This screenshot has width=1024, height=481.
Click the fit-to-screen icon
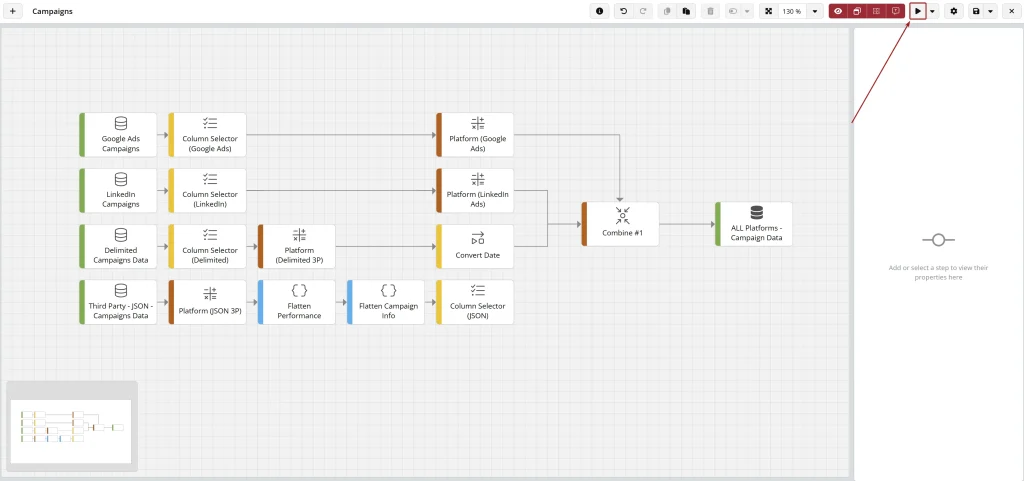[768, 11]
